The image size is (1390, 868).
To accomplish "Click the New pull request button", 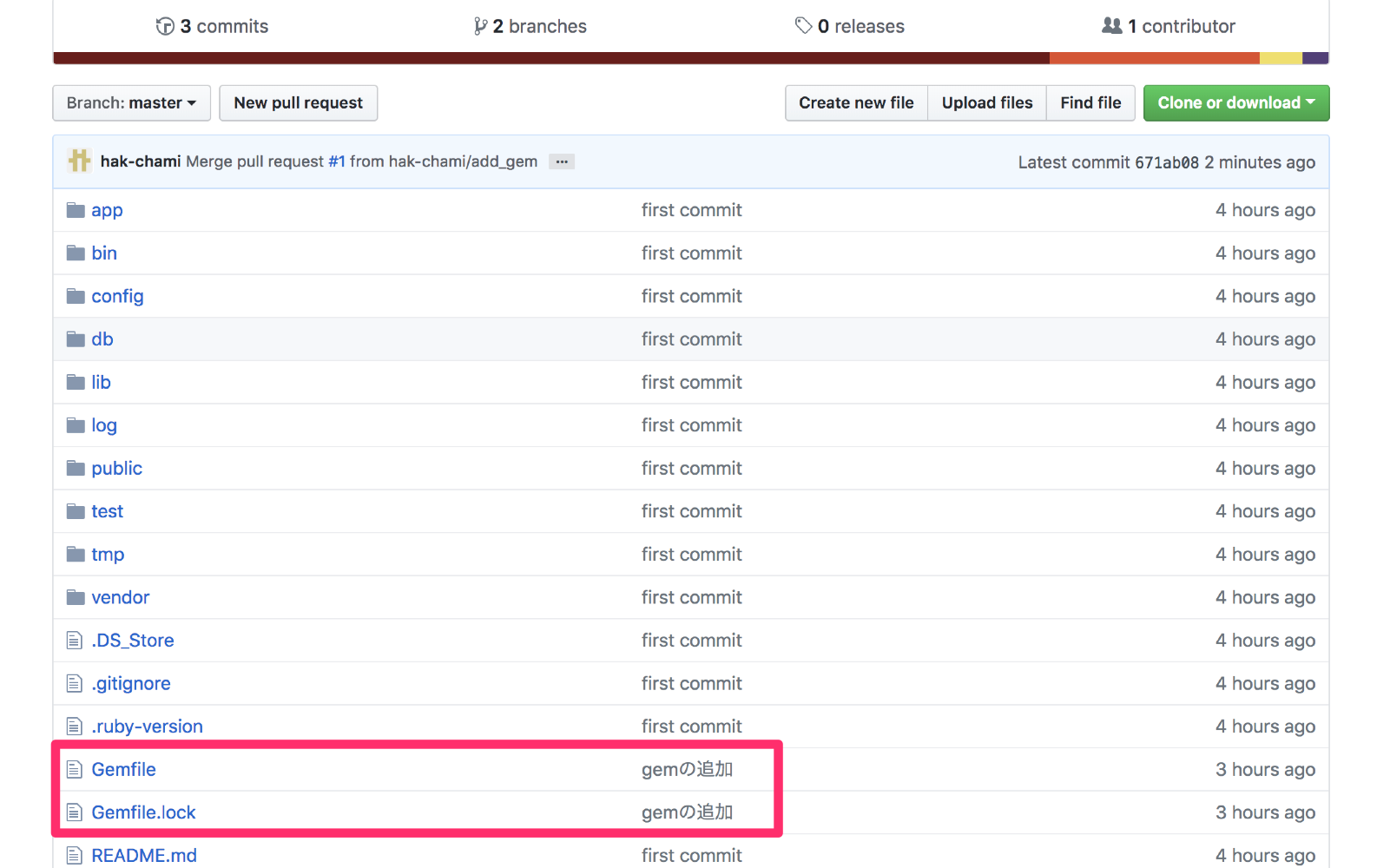I will [298, 102].
